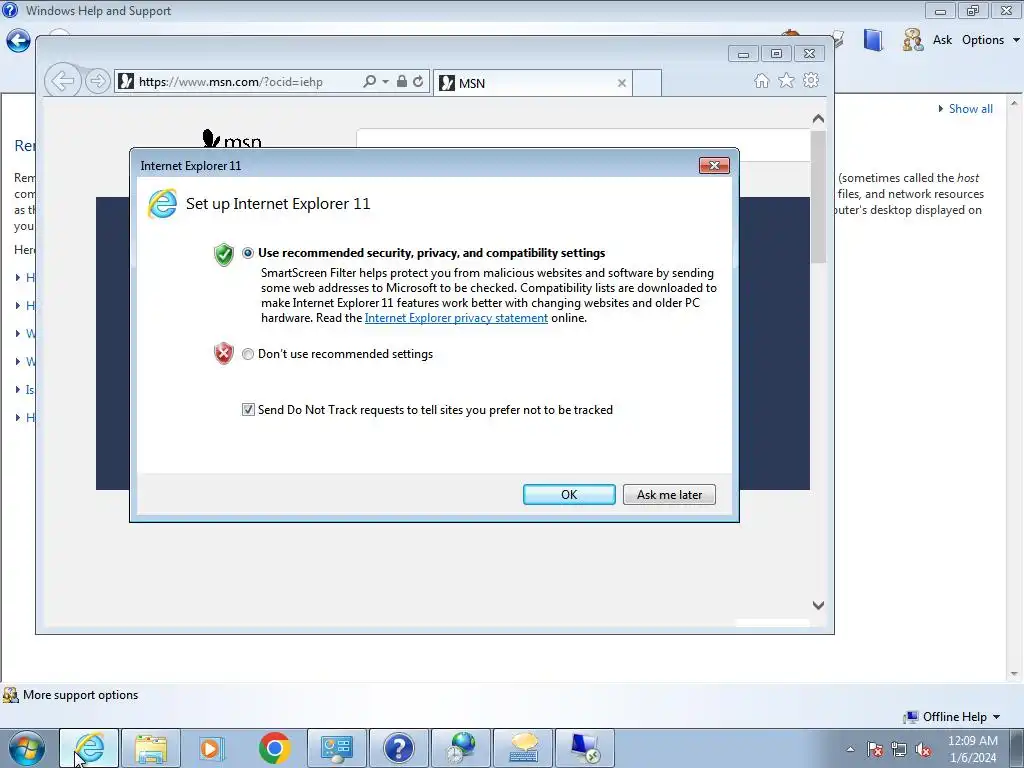Click the Control Panel taskbar icon

(x=336, y=748)
